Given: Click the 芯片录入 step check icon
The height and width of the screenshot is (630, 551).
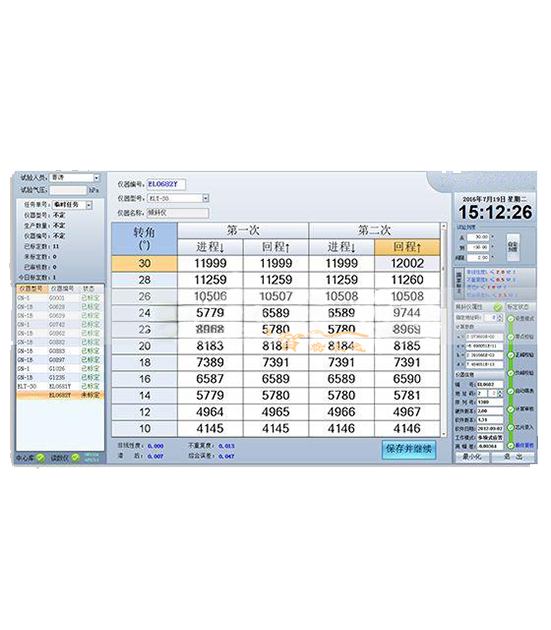Looking at the screenshot, I should (511, 427).
